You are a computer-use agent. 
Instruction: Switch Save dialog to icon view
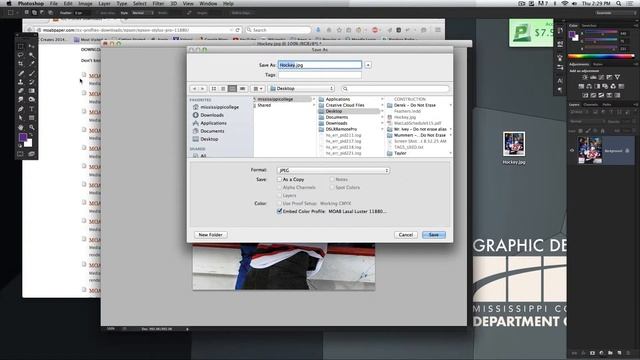pyautogui.click(x=213, y=89)
